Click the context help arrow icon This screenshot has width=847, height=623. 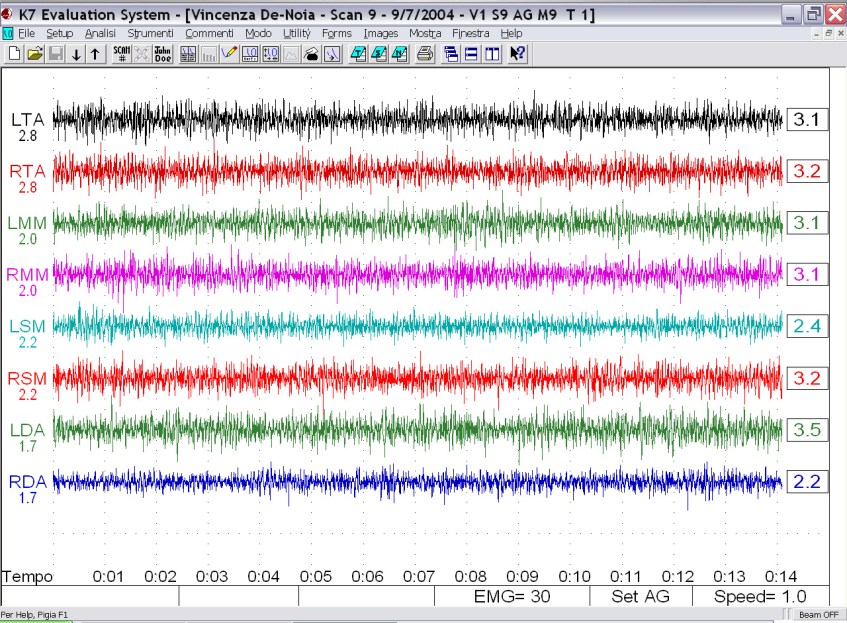pos(517,54)
